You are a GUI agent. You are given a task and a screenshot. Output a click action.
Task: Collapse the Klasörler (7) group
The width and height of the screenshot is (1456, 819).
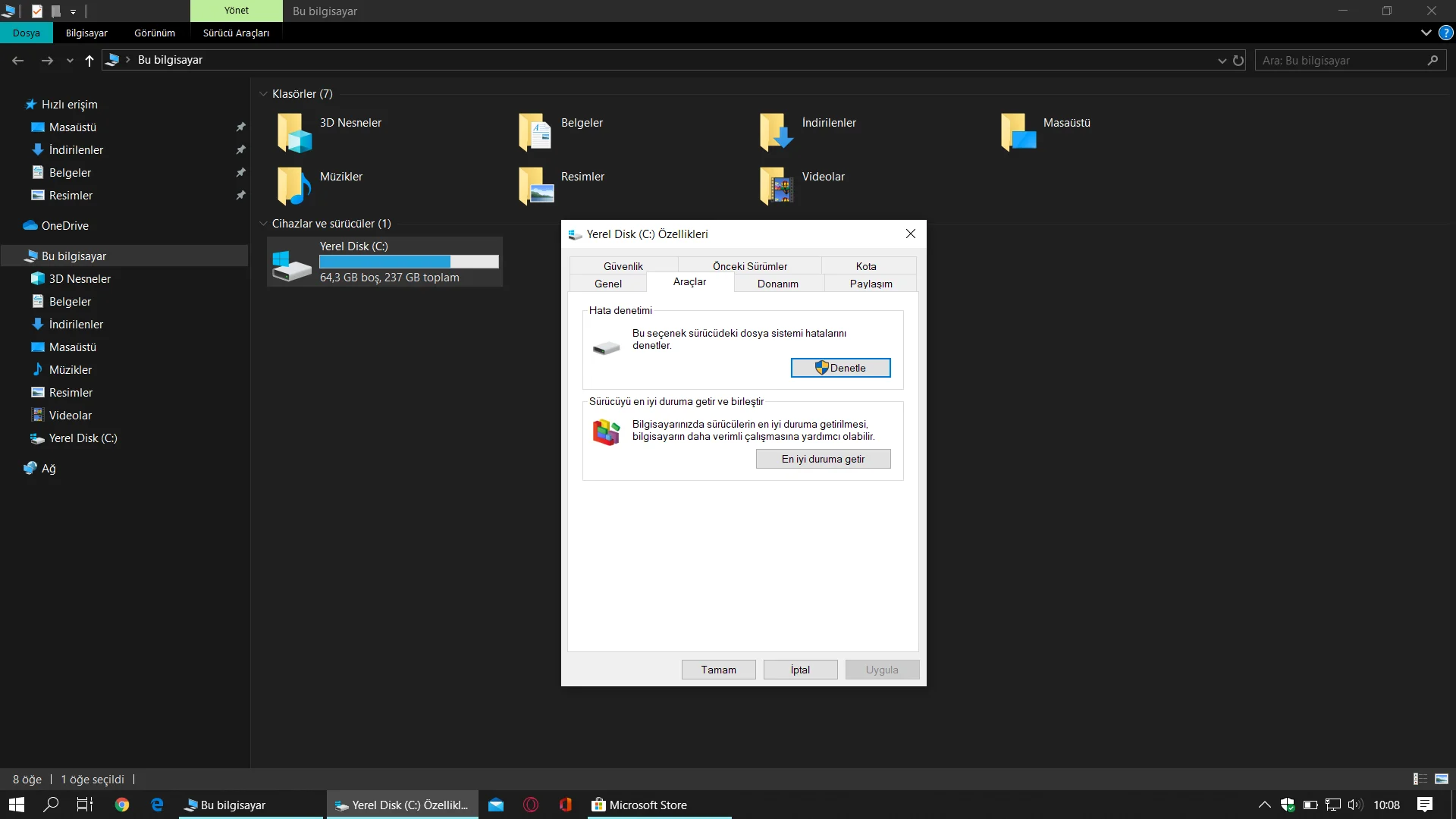[x=263, y=94]
